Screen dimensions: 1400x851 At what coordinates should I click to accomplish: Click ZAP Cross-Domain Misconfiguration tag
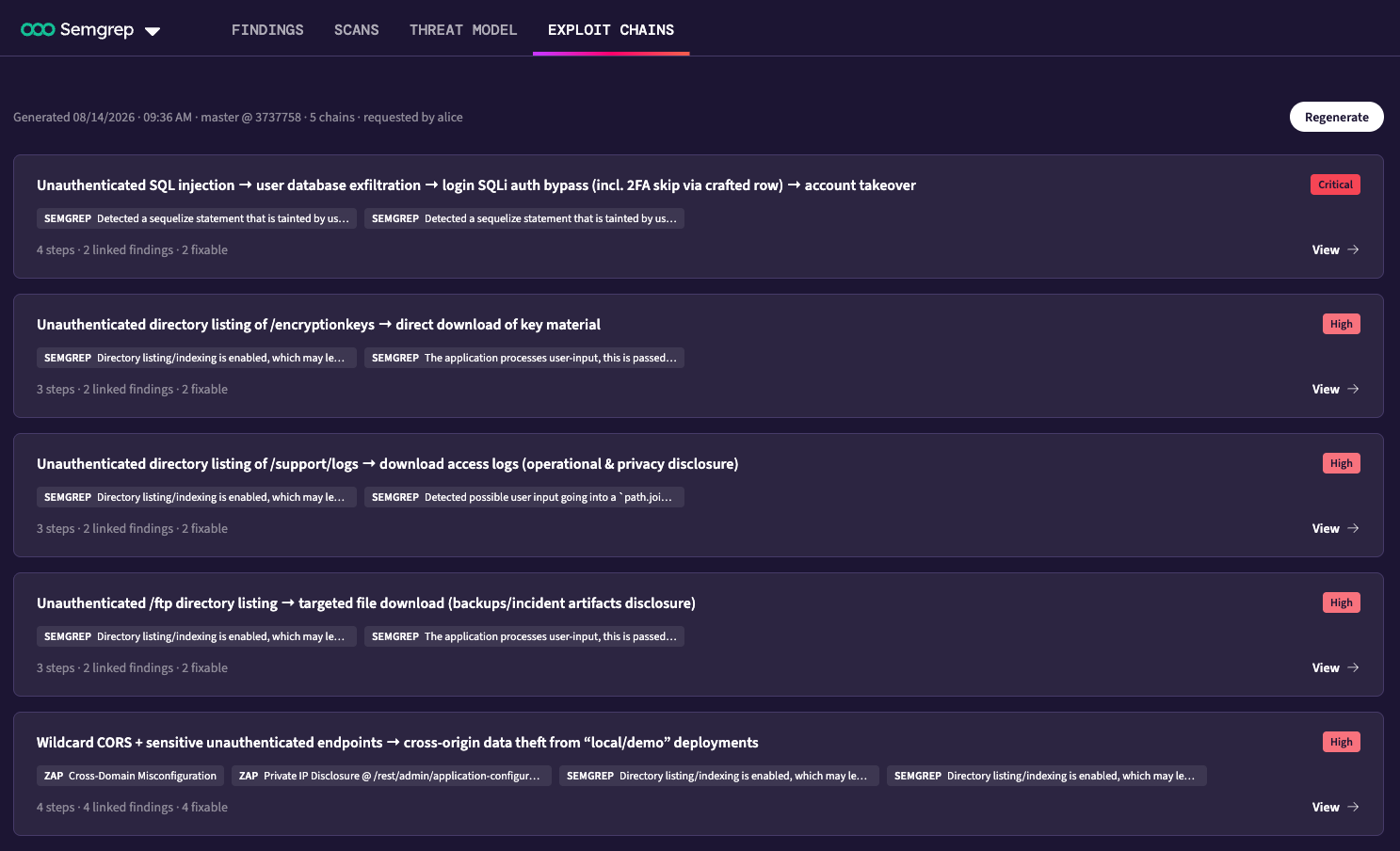pos(130,776)
